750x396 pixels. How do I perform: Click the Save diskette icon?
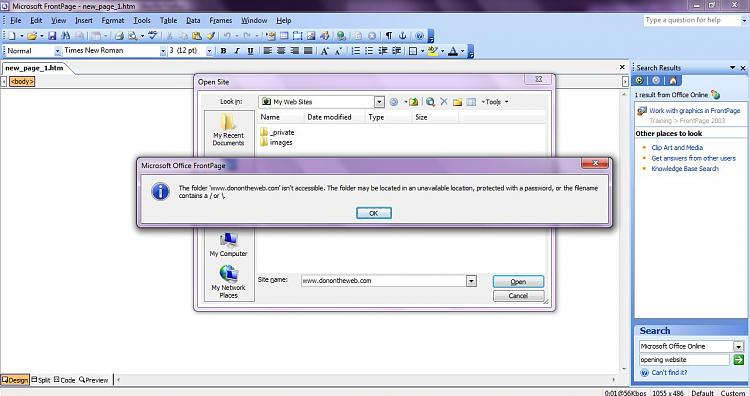[x=52, y=36]
